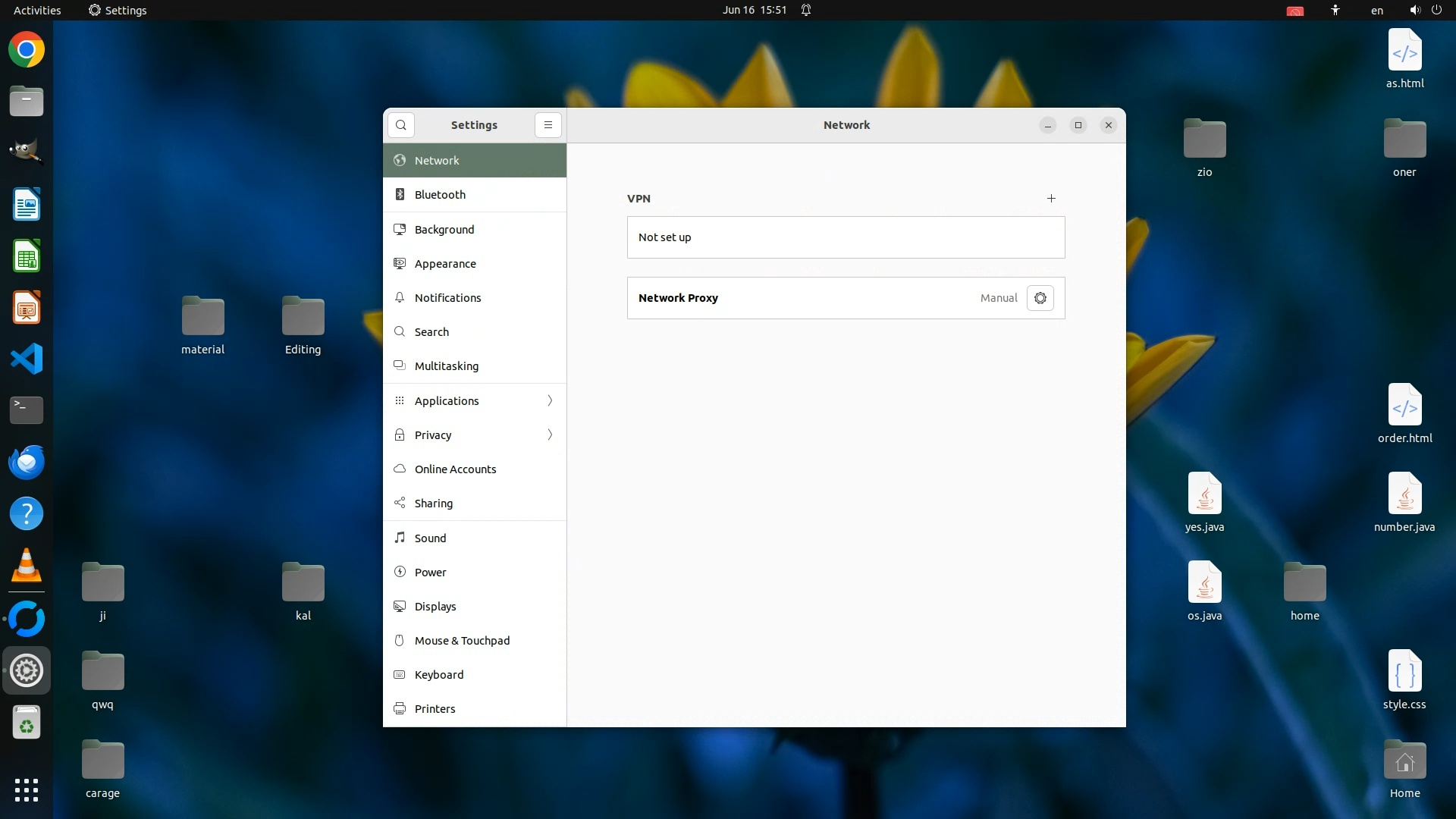
Task: Expand the Applications submenu chevron
Action: (x=550, y=400)
